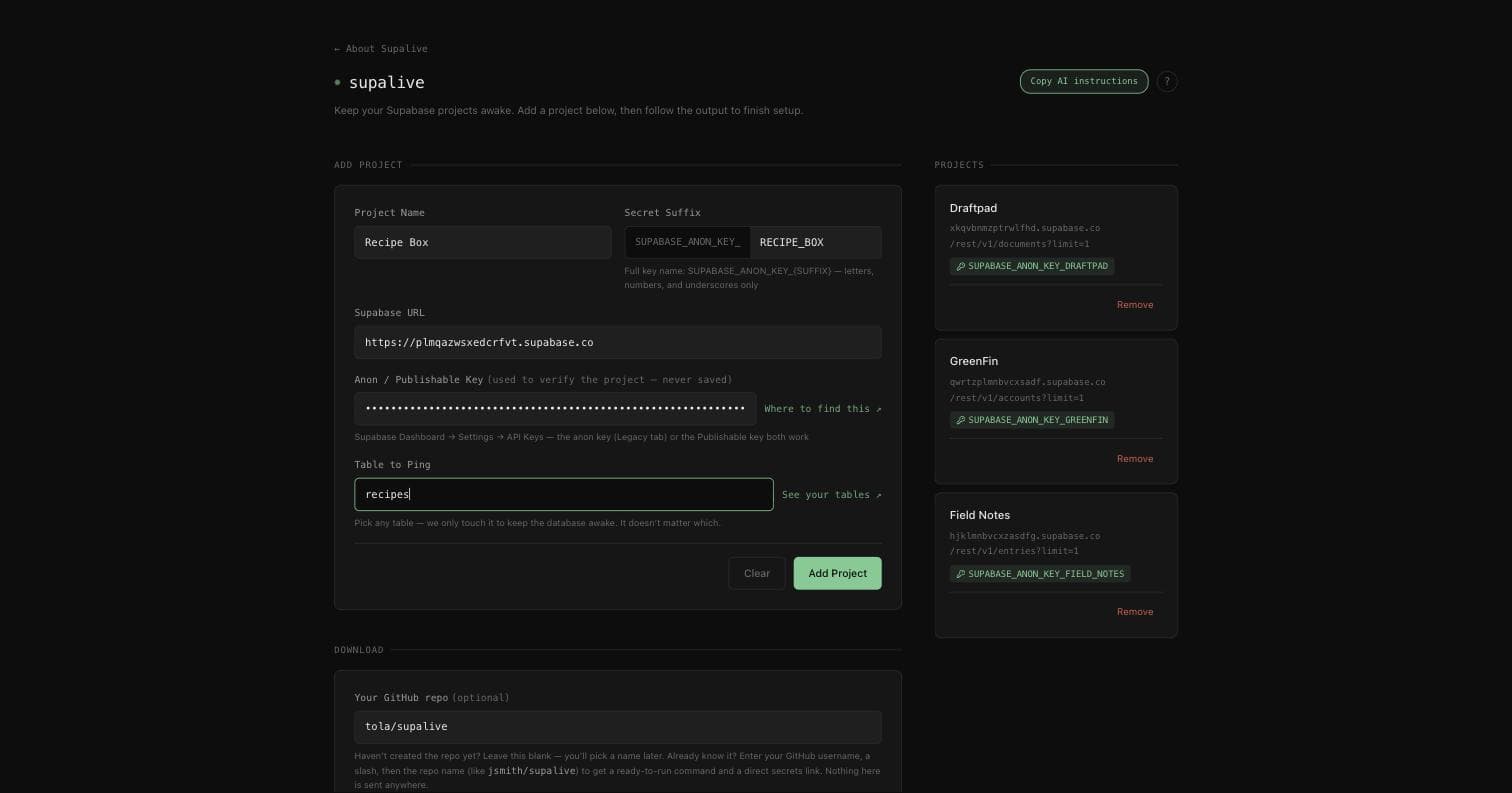Viewport: 1512px width, 793px height.
Task: Click /rest/v1/entries?limit=1 path text
Action: [x=1014, y=551]
